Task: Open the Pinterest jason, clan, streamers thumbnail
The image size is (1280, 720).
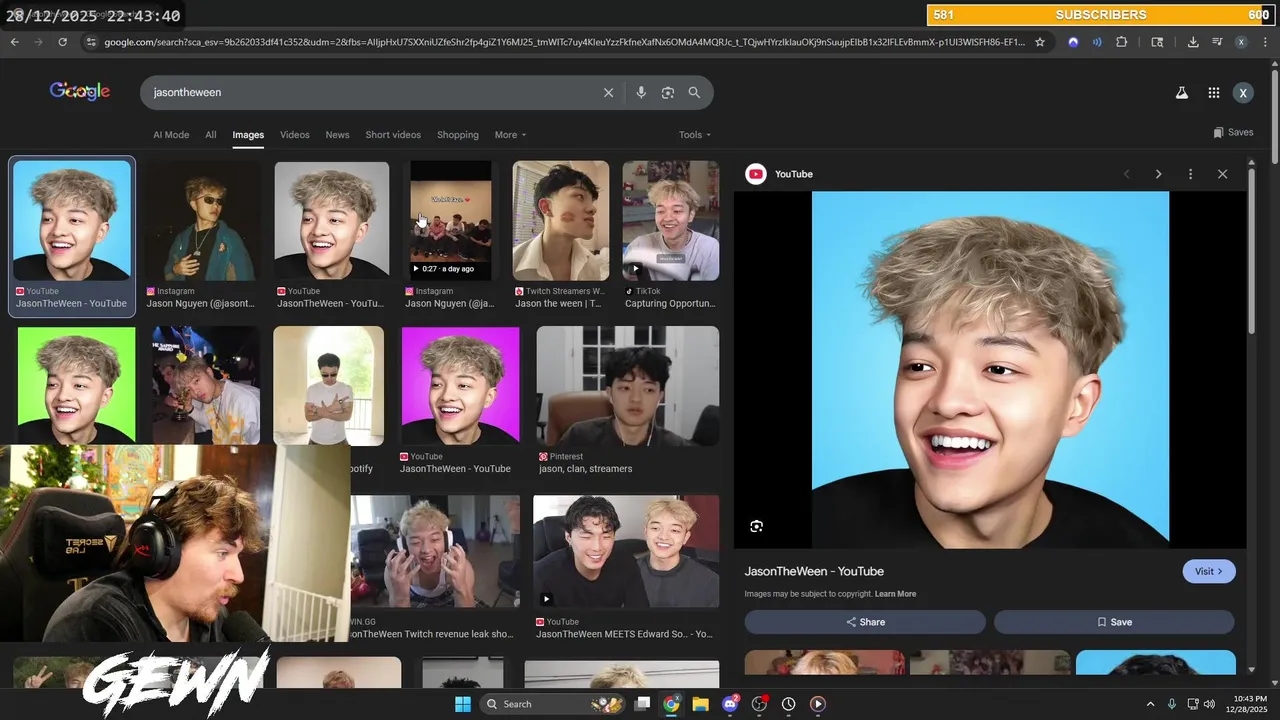Action: coord(627,385)
